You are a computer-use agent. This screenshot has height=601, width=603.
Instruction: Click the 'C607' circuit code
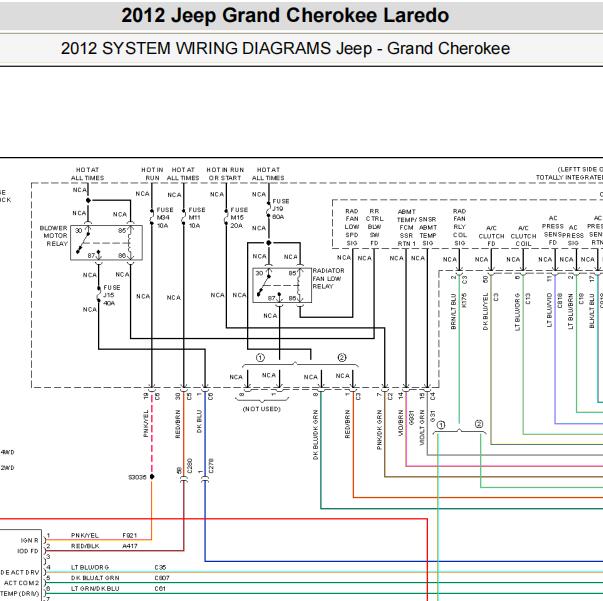(x=162, y=578)
